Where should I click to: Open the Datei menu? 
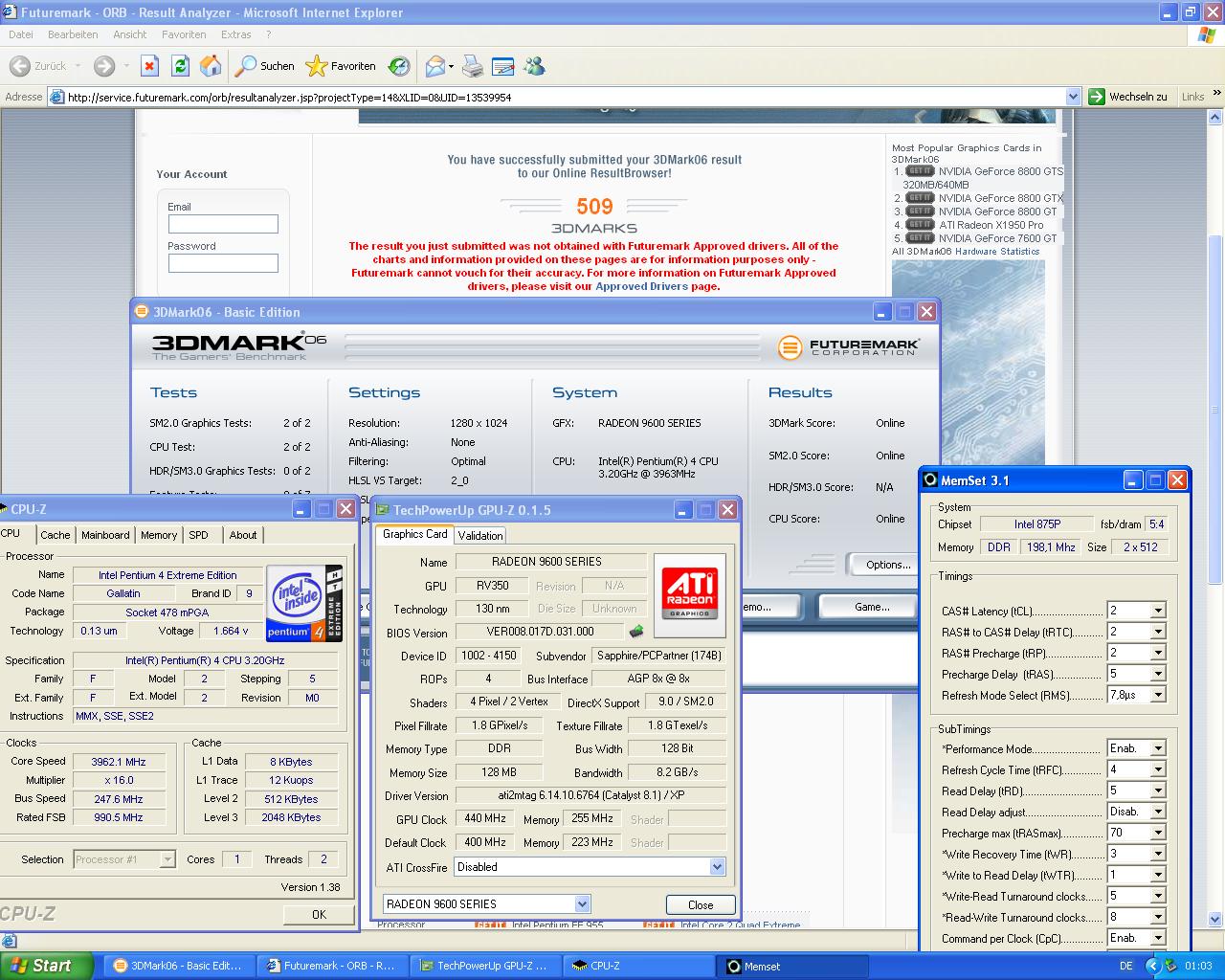pyautogui.click(x=20, y=34)
